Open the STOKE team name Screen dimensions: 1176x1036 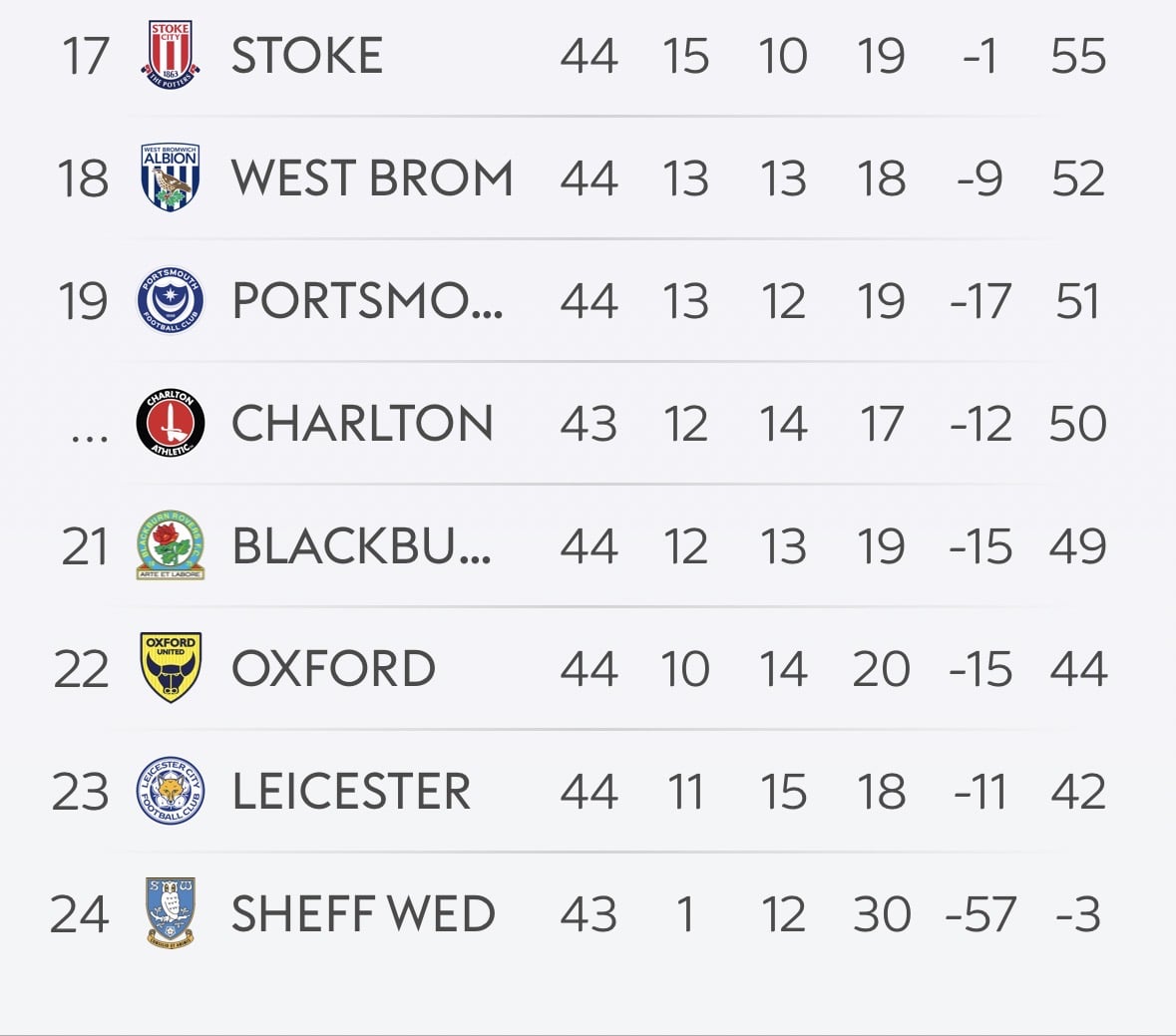click(x=307, y=56)
